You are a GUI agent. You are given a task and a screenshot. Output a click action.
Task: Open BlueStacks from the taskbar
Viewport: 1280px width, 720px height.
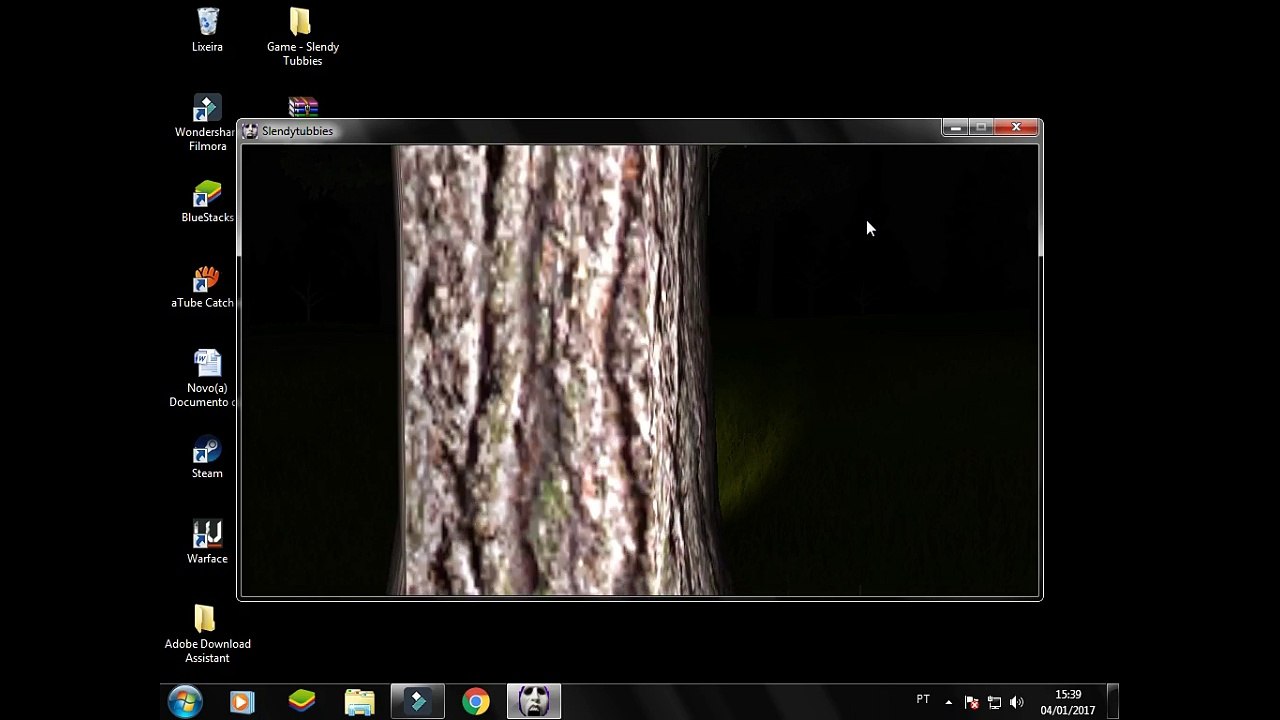(x=301, y=702)
